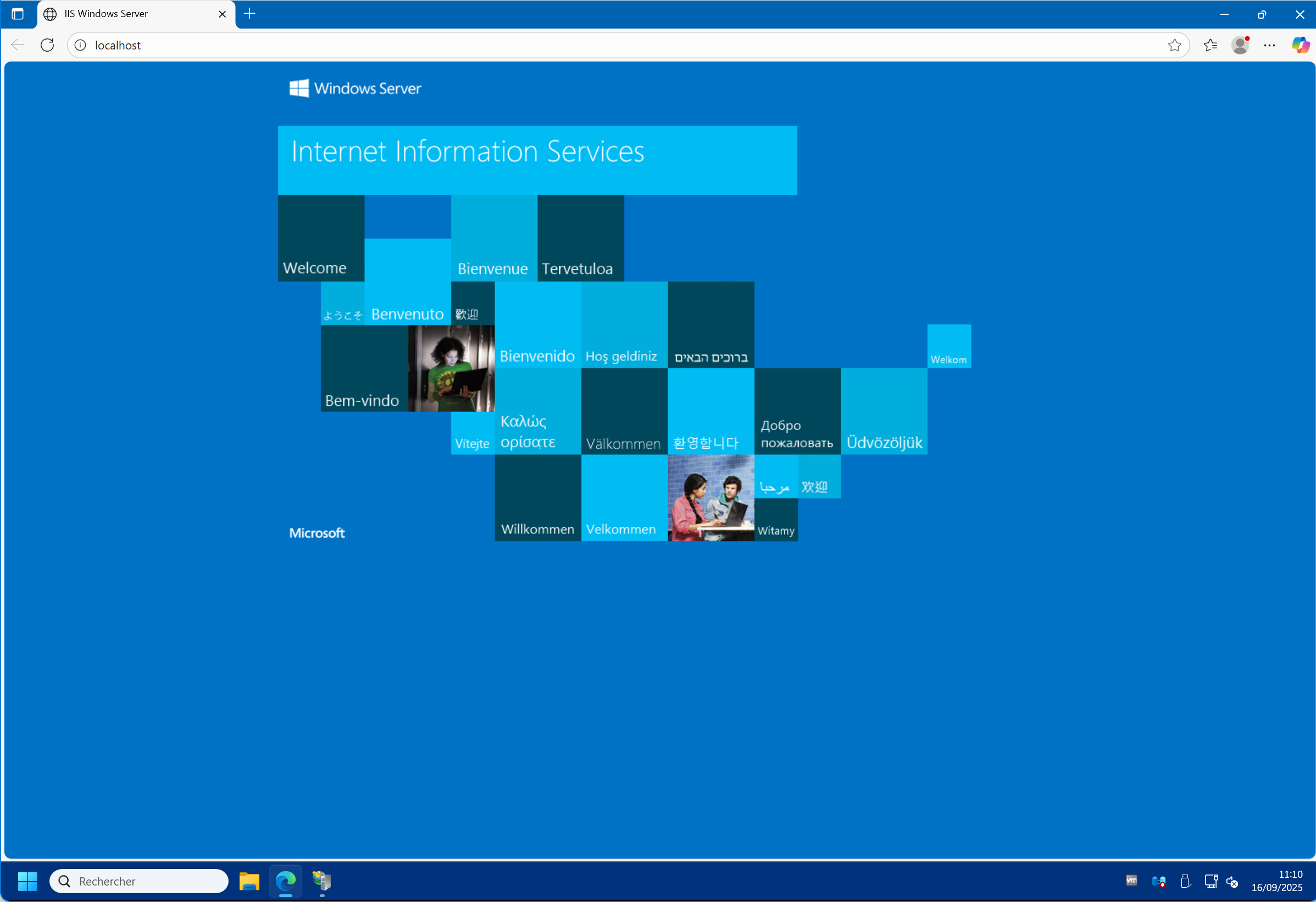The width and height of the screenshot is (1316, 902).
Task: Open the user profile icon
Action: [x=1240, y=45]
